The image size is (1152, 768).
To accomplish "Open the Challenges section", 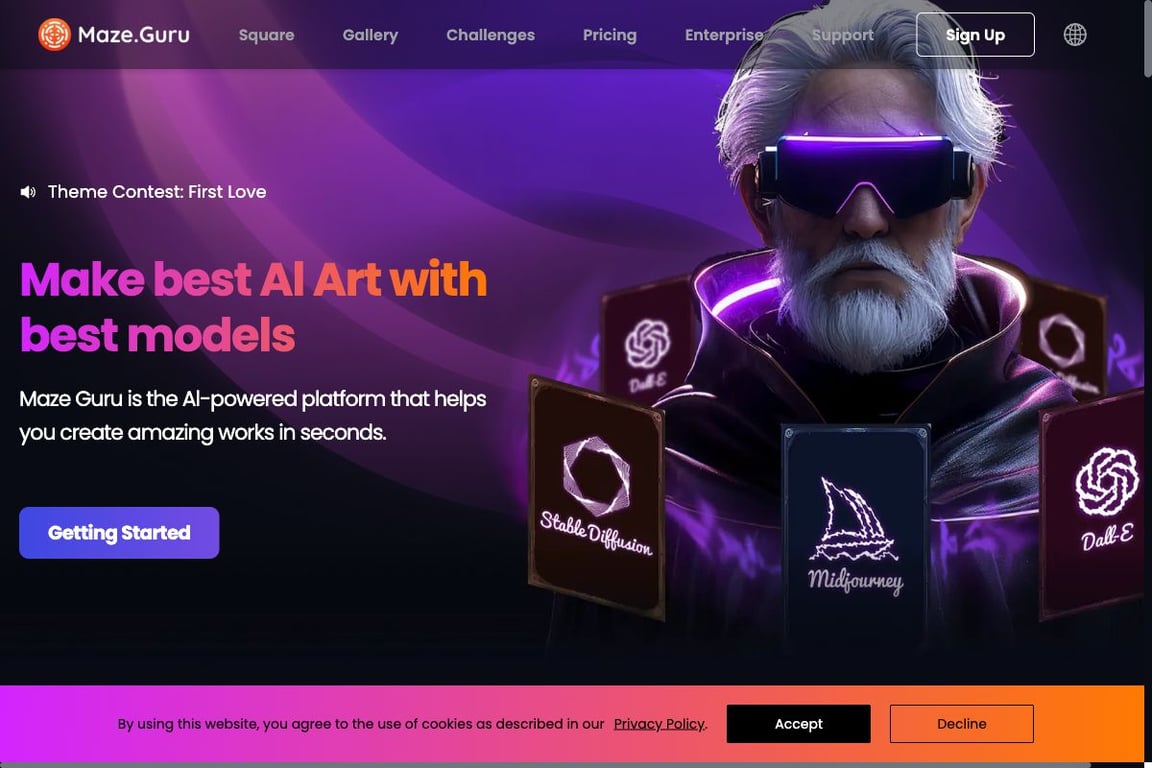I will click(491, 35).
